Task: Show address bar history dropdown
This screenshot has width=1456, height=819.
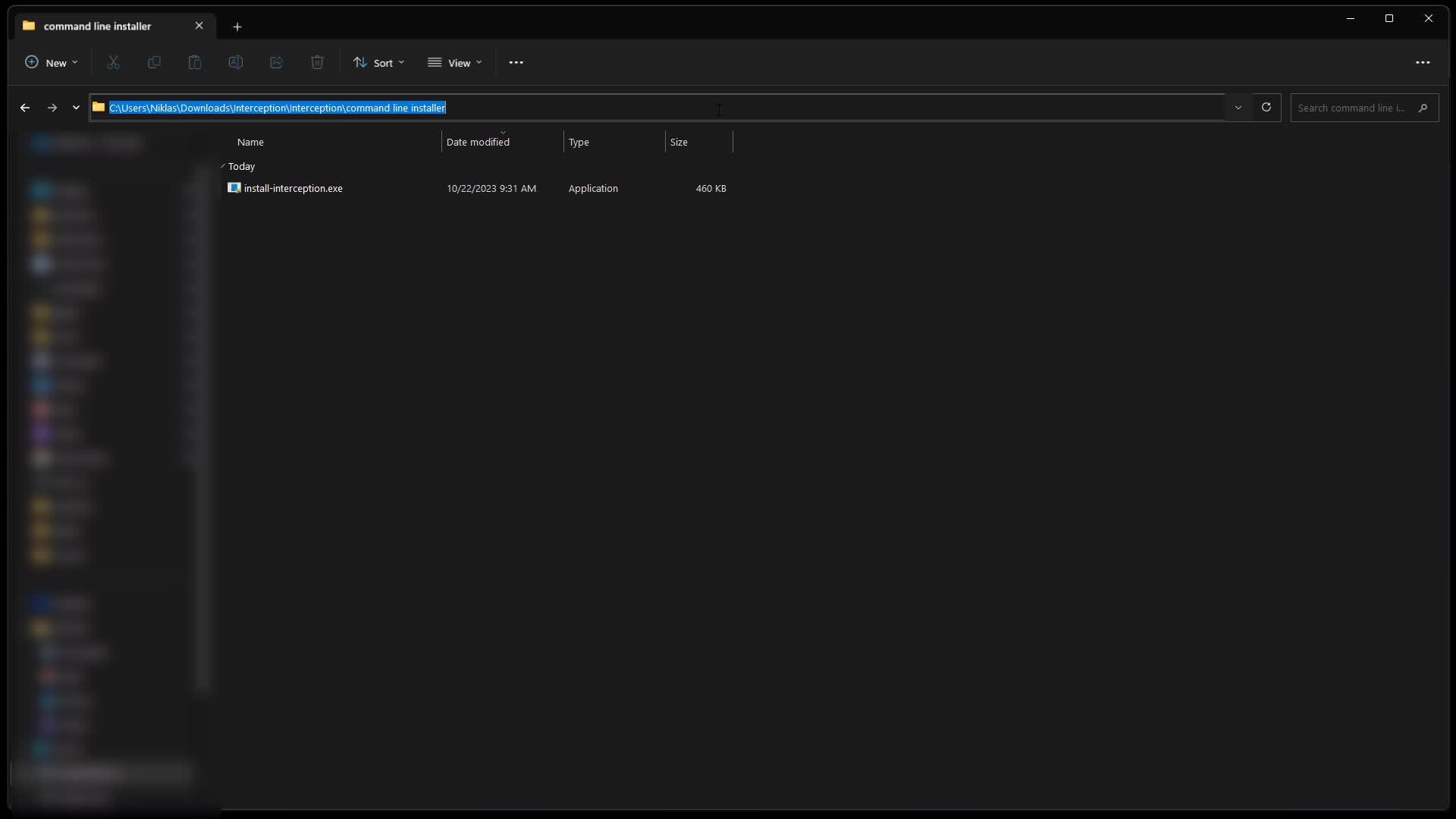Action: pyautogui.click(x=1238, y=107)
